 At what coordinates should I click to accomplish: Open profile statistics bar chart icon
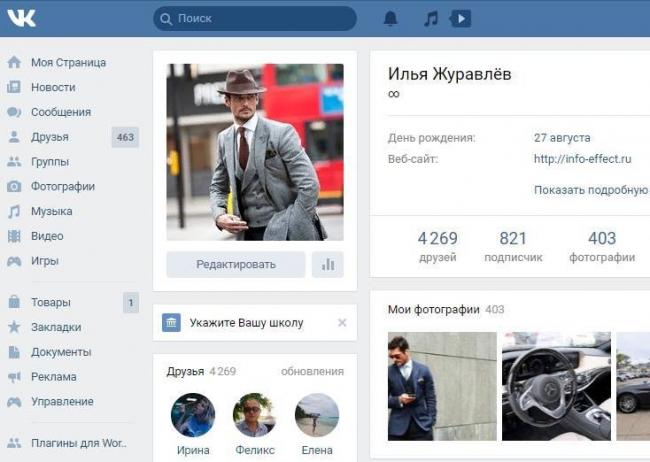(327, 264)
